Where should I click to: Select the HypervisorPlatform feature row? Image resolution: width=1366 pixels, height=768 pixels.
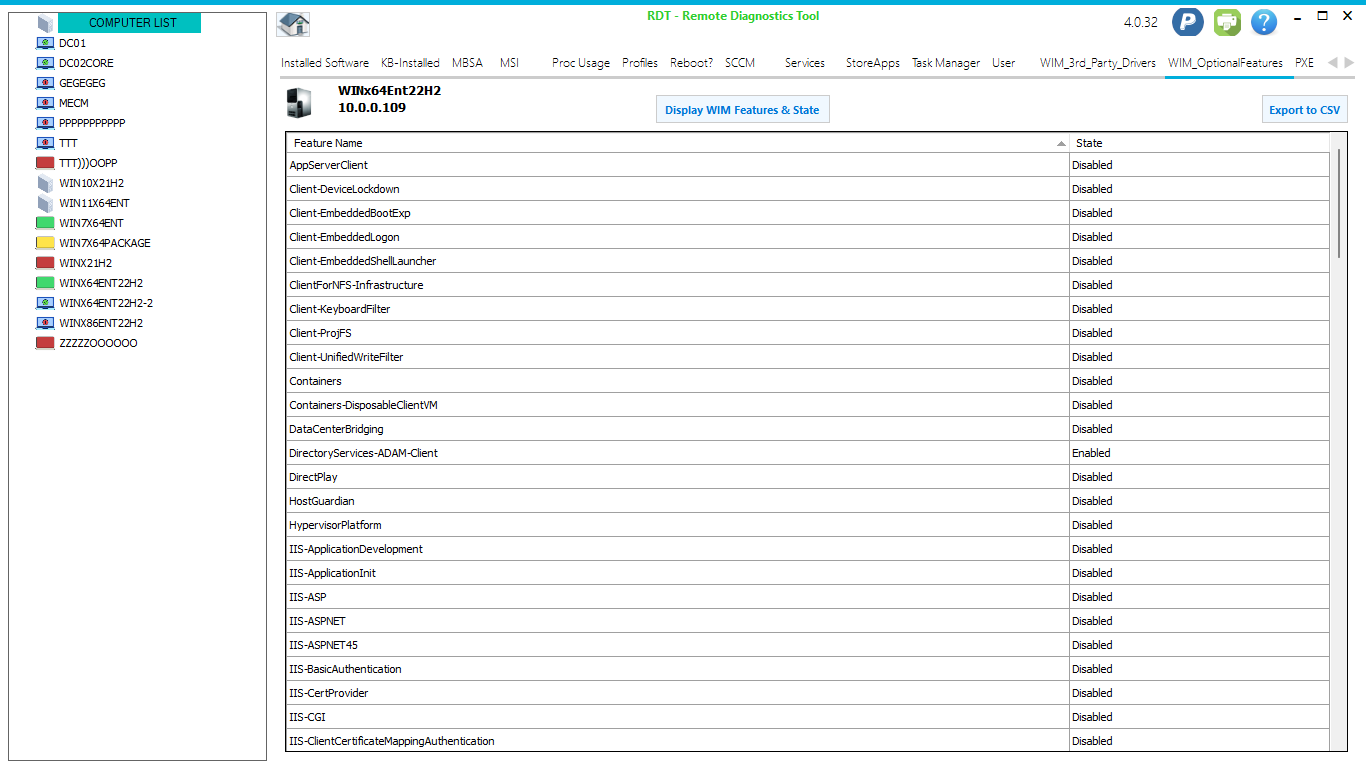coord(808,525)
